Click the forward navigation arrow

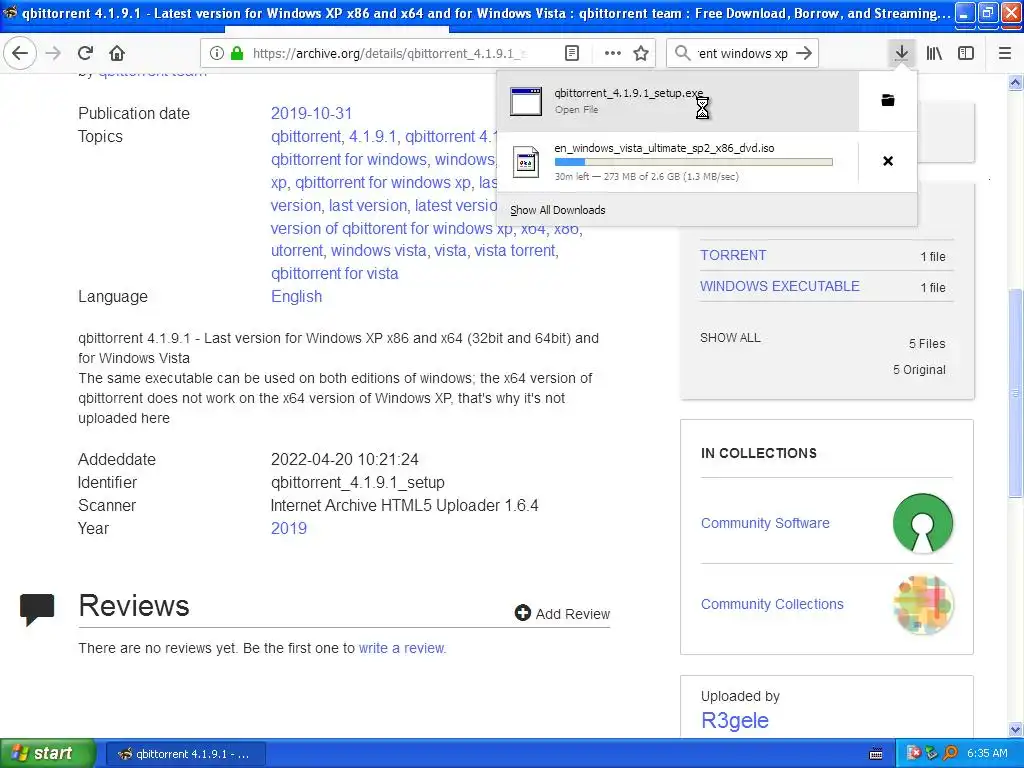(x=54, y=53)
